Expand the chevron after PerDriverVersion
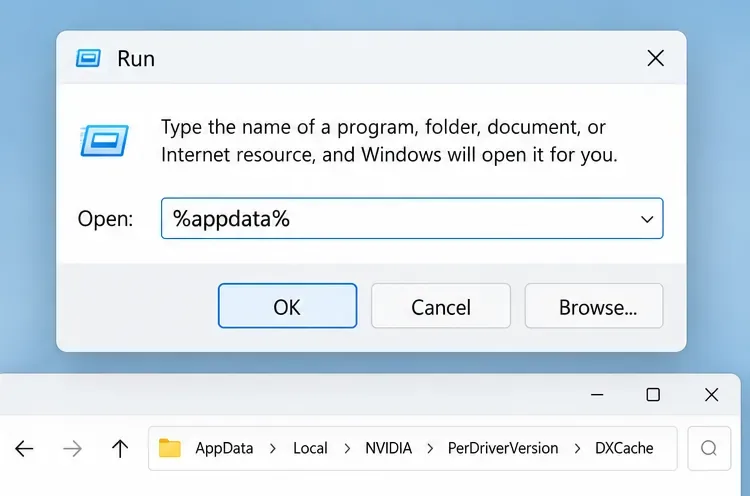Viewport: 750px width, 496px height. pyautogui.click(x=577, y=449)
